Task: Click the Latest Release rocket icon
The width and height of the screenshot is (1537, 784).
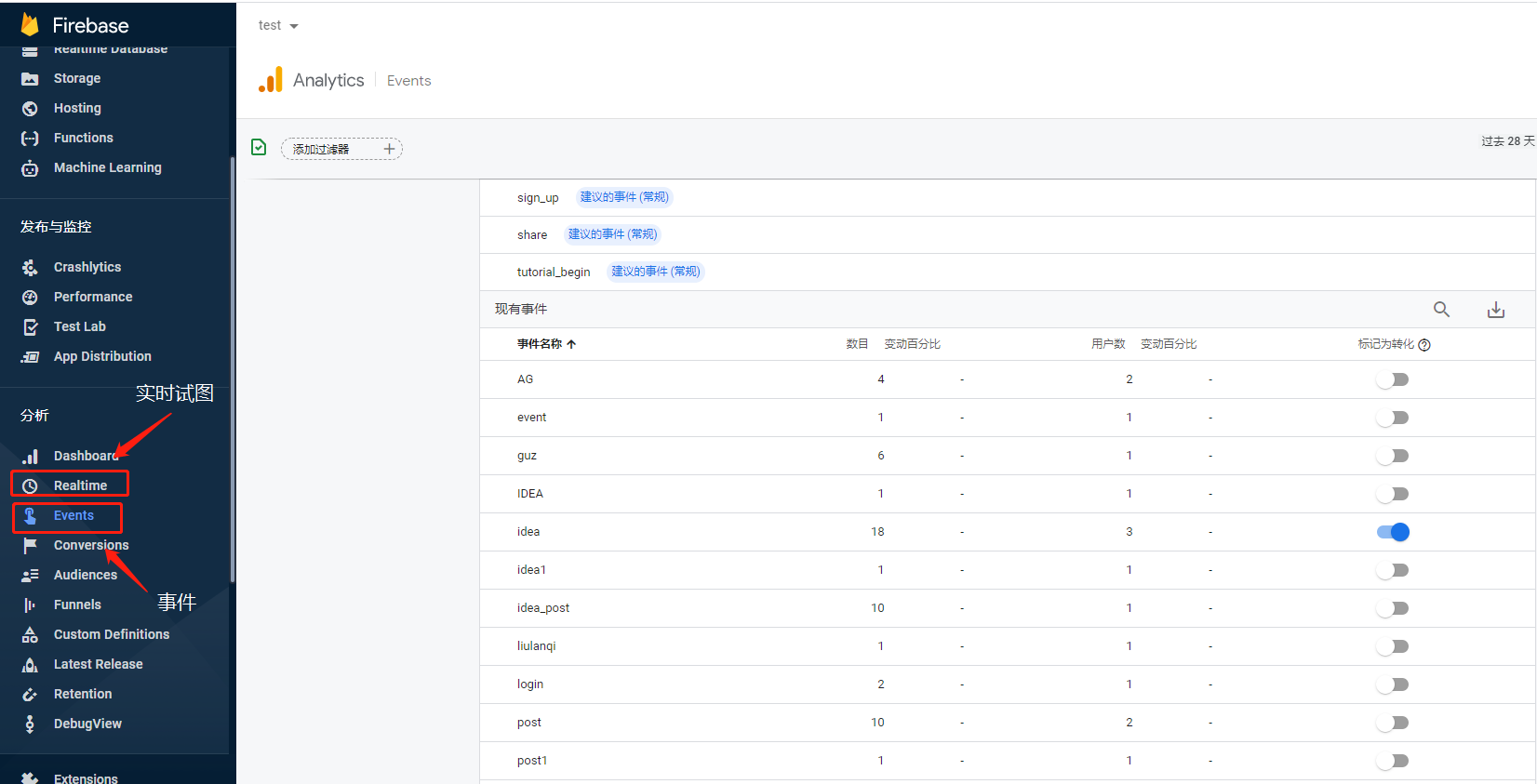Action: pyautogui.click(x=30, y=665)
